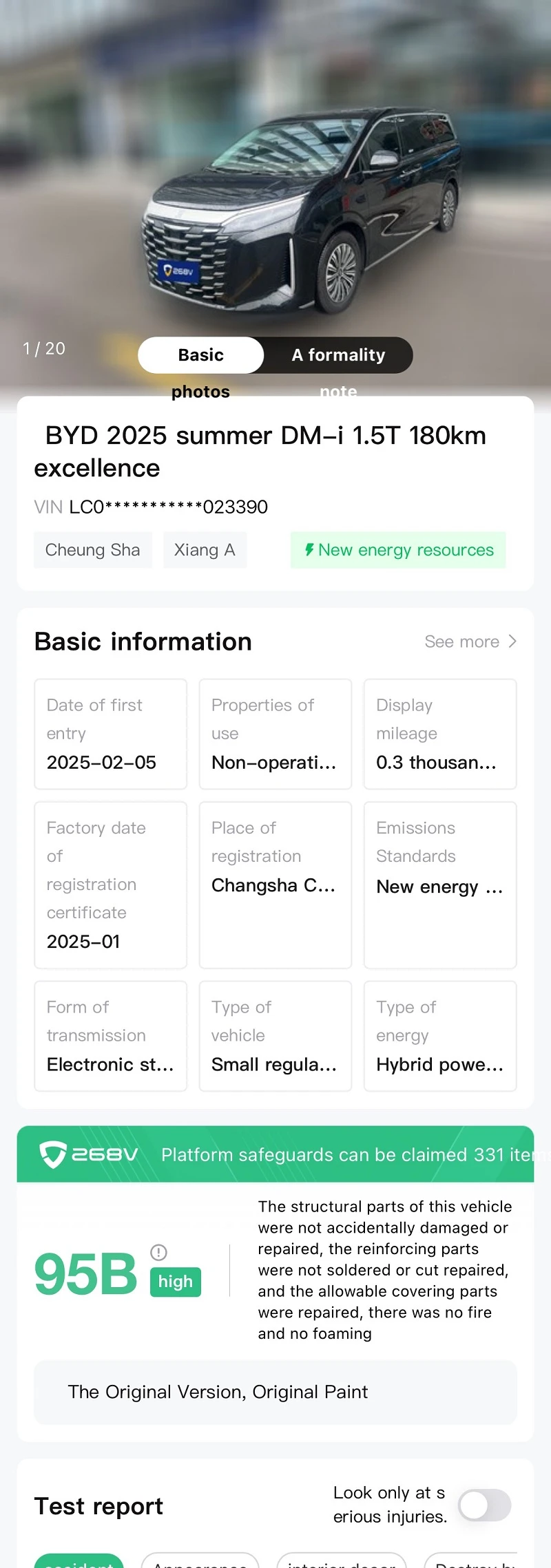This screenshot has width=551, height=1568.
Task: Select the Date of first entry card
Action: click(x=111, y=734)
